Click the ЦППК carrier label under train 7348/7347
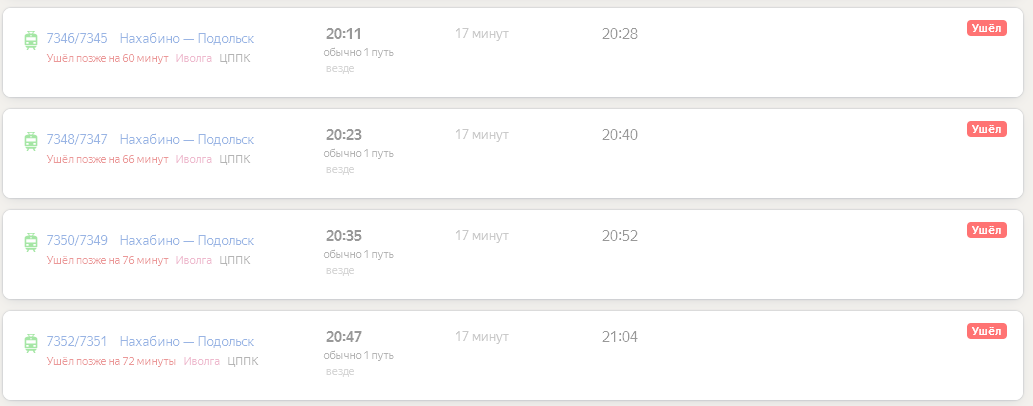Screen dimensions: 1033x406 [x=235, y=159]
